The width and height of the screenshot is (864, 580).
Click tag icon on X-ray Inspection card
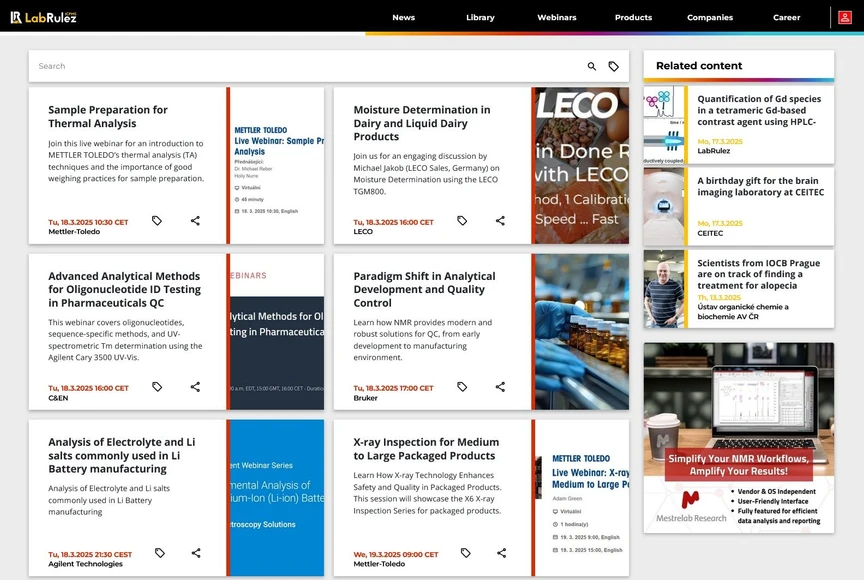(466, 552)
